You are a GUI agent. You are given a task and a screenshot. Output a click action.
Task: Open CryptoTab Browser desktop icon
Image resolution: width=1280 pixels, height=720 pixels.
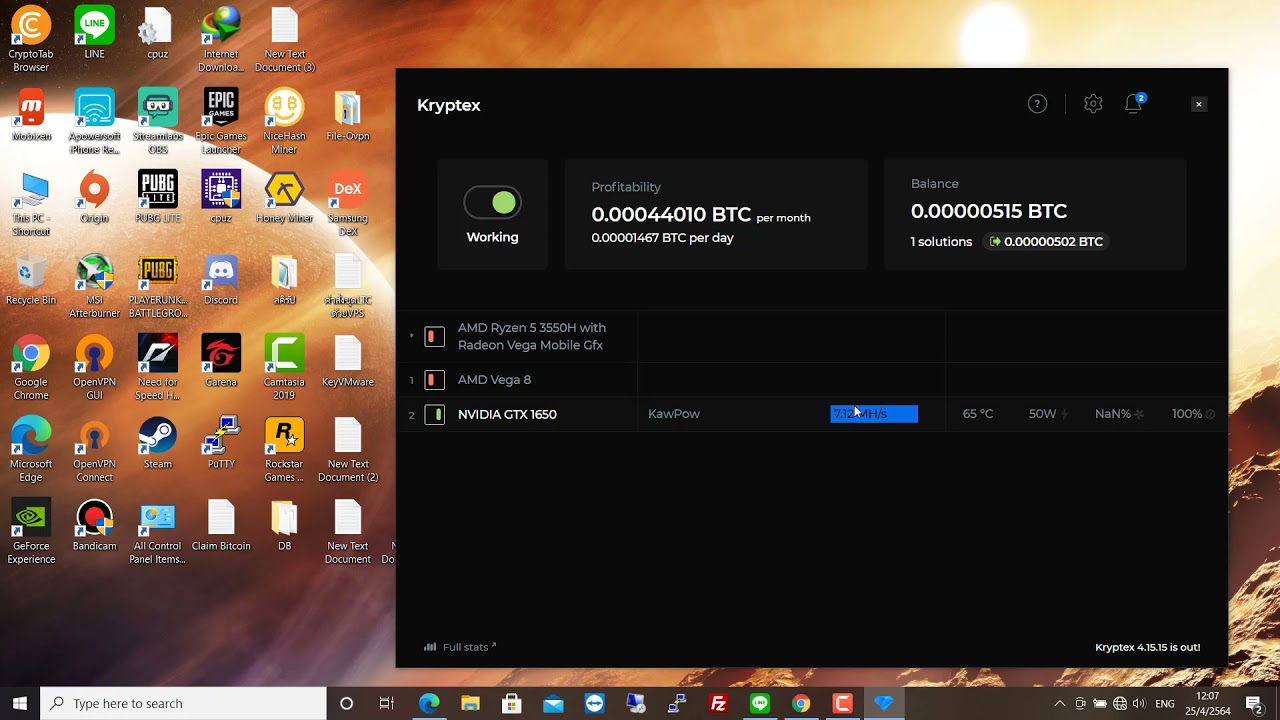coord(31,40)
